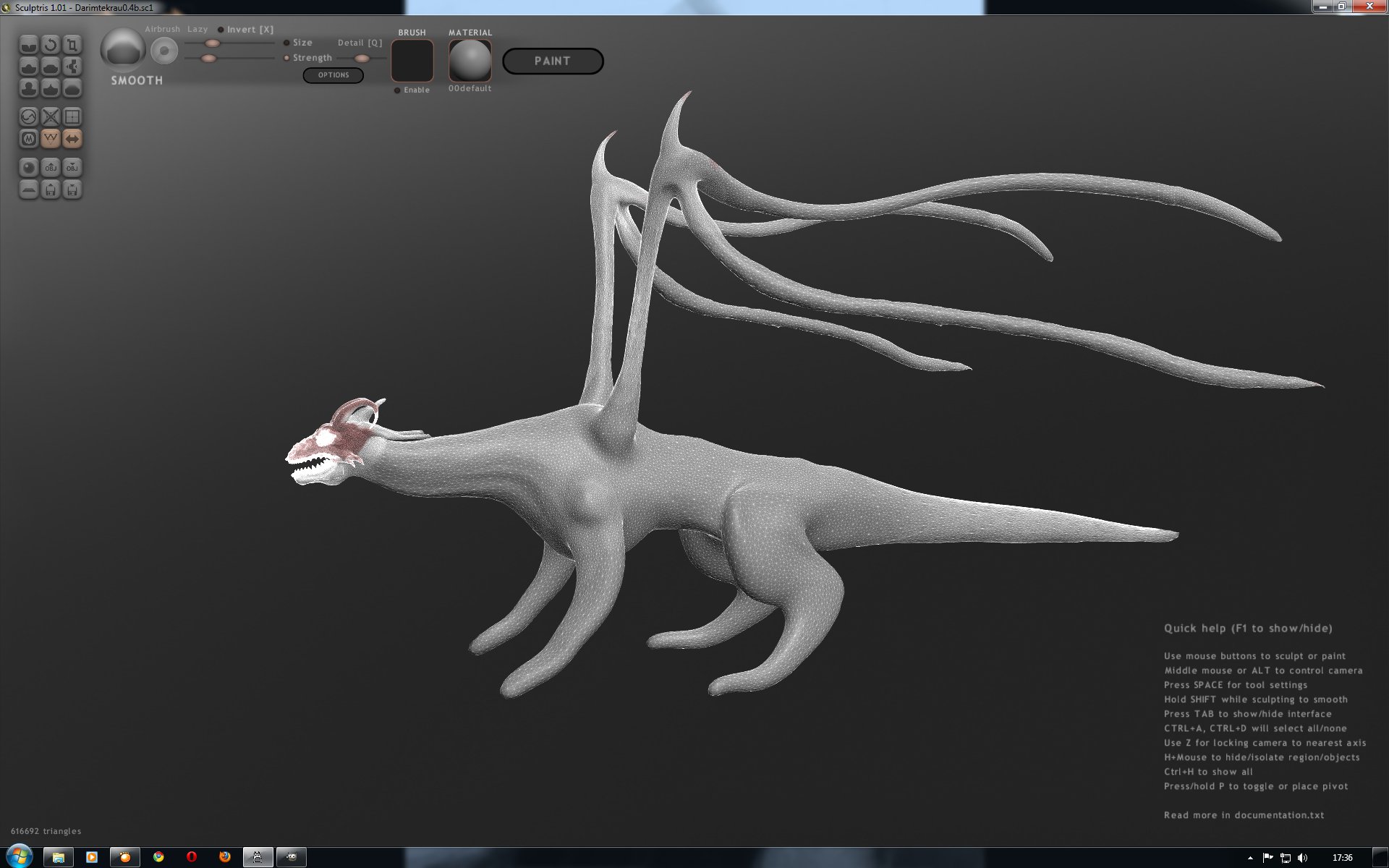The height and width of the screenshot is (868, 1389).
Task: Select the Rotate tool
Action: (51, 45)
